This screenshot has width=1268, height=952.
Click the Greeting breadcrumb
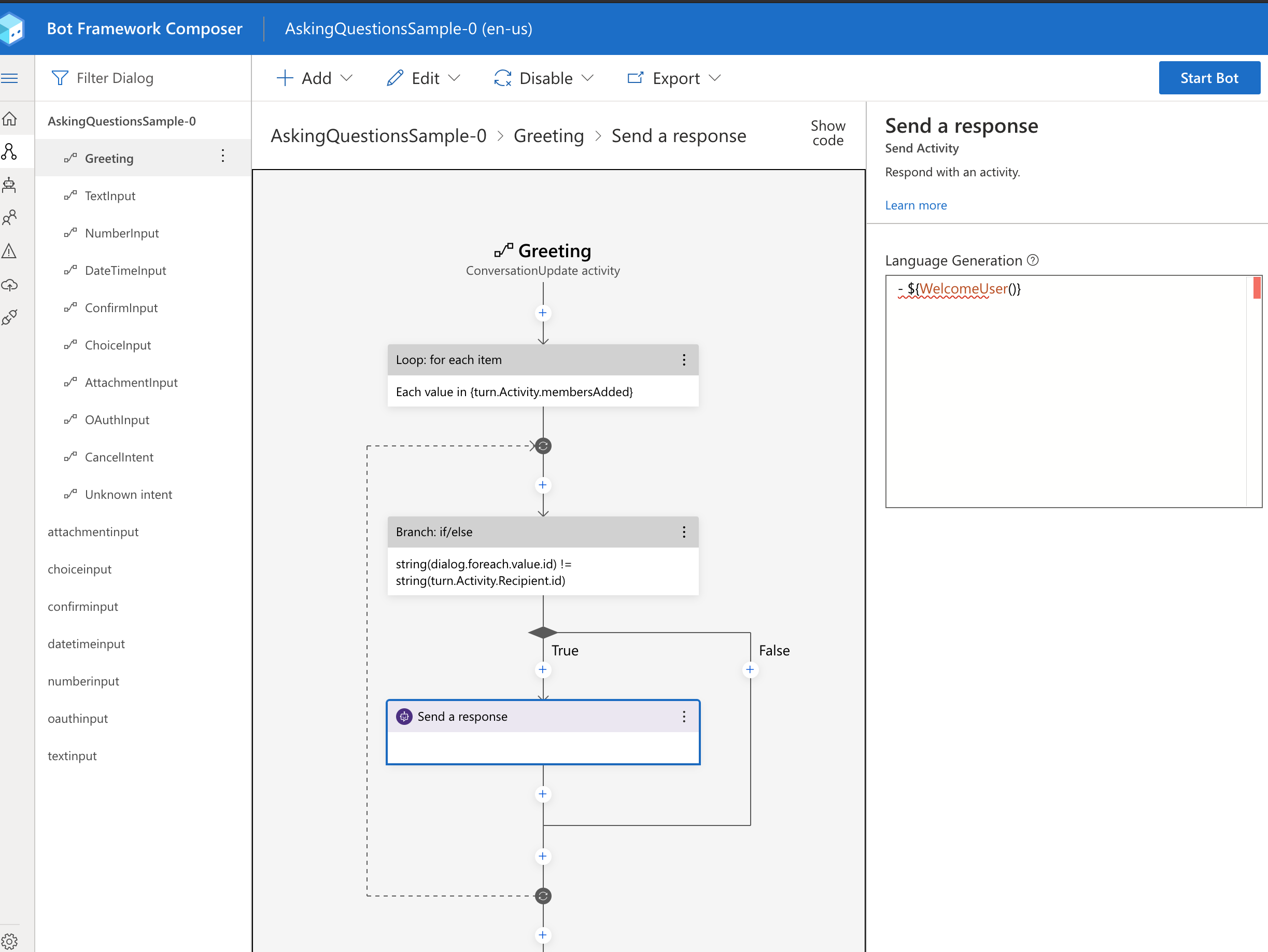point(548,136)
